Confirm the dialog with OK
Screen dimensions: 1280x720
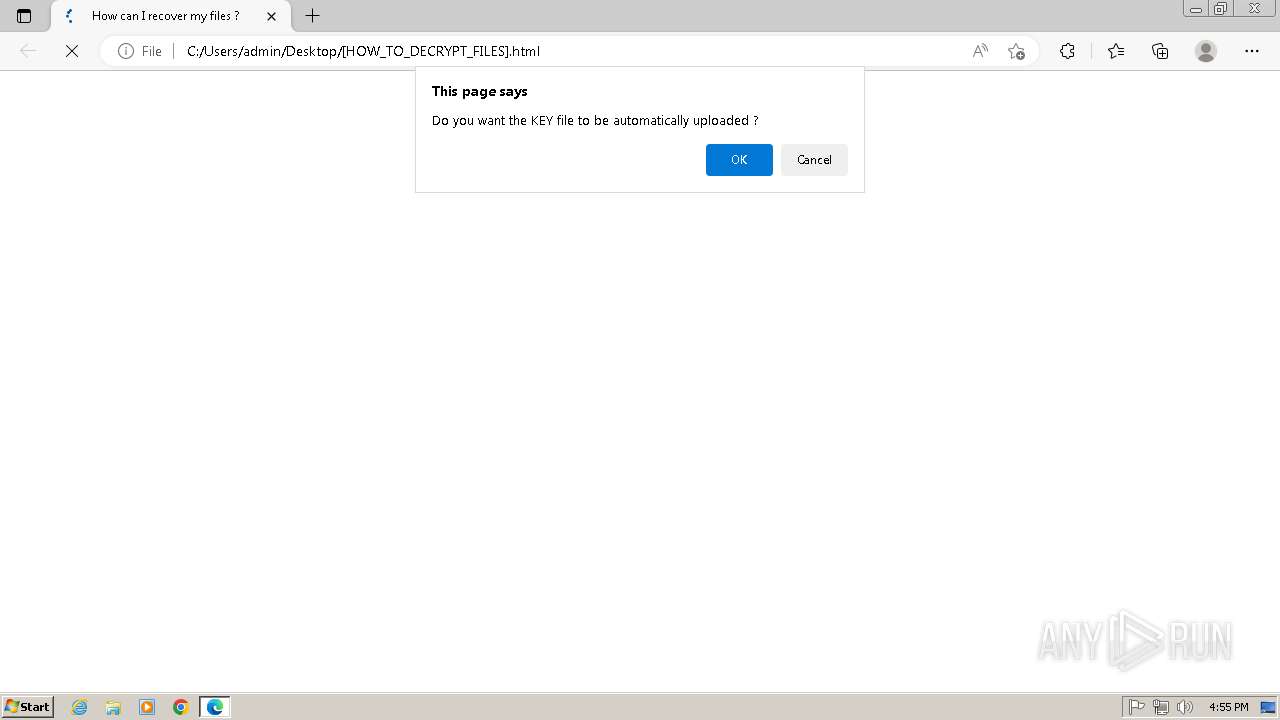(739, 160)
